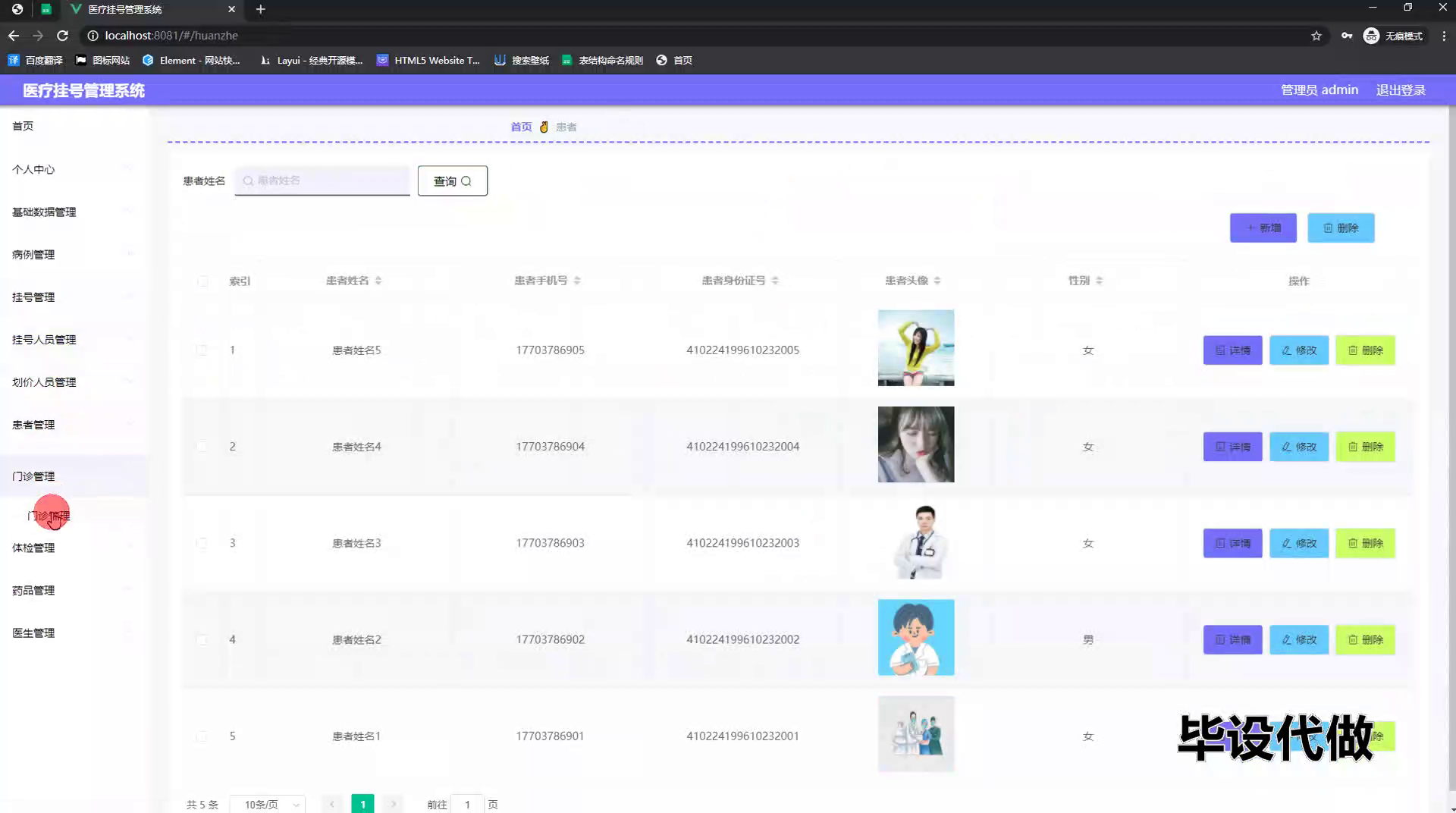
Task: Open Element bookmark
Action: click(x=191, y=60)
